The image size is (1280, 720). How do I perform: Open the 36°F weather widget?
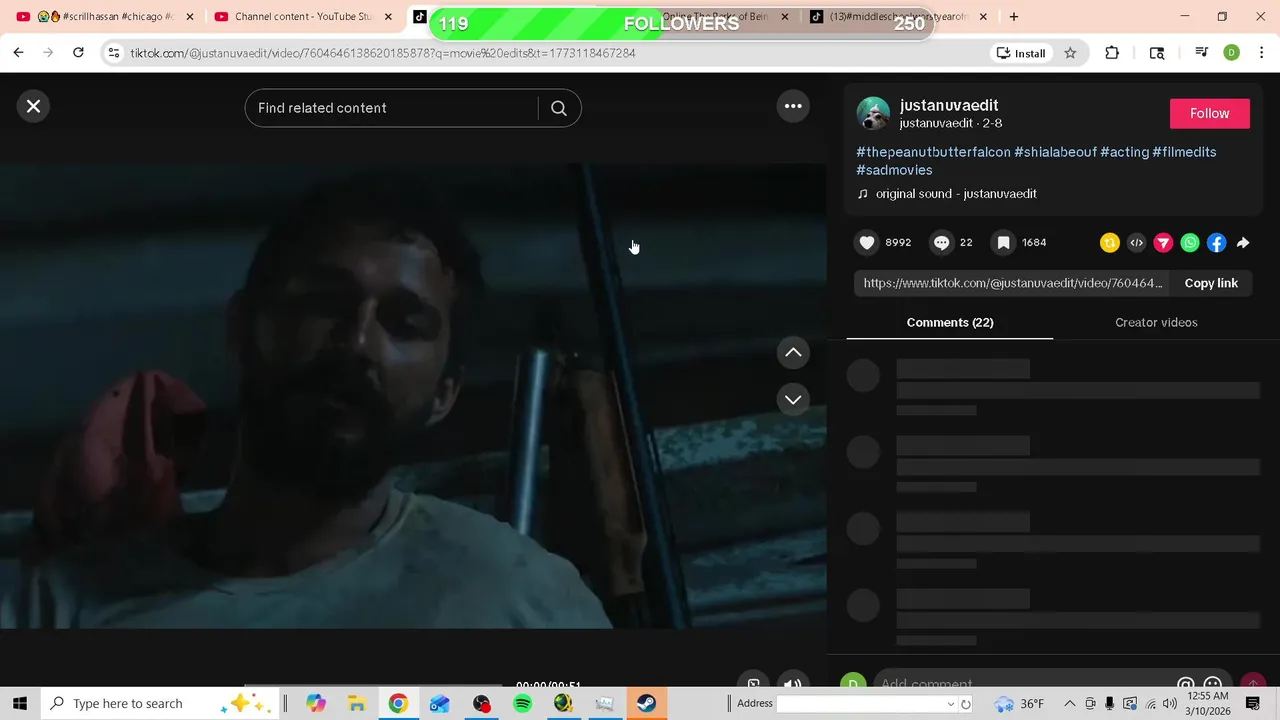(x=1019, y=703)
